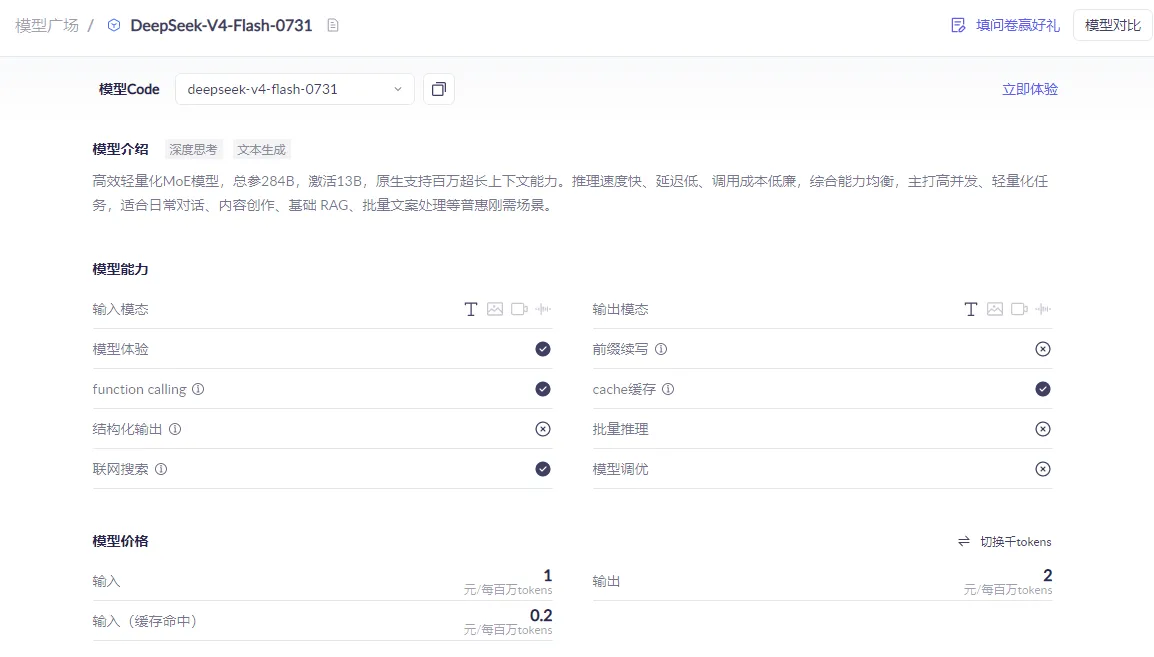Click the DeepSeek-V4-Flash-0731 page title
The image size is (1154, 657).
tap(222, 26)
